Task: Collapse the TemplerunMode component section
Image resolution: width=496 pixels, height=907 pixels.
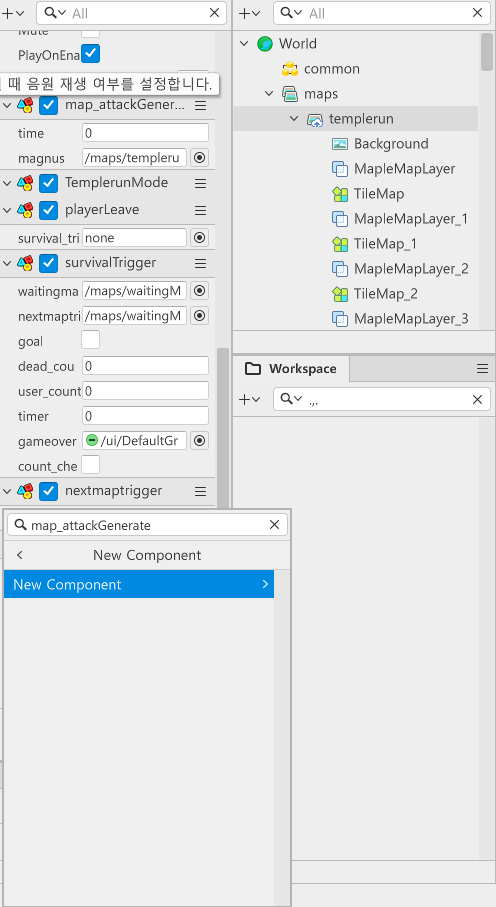Action: tap(7, 183)
